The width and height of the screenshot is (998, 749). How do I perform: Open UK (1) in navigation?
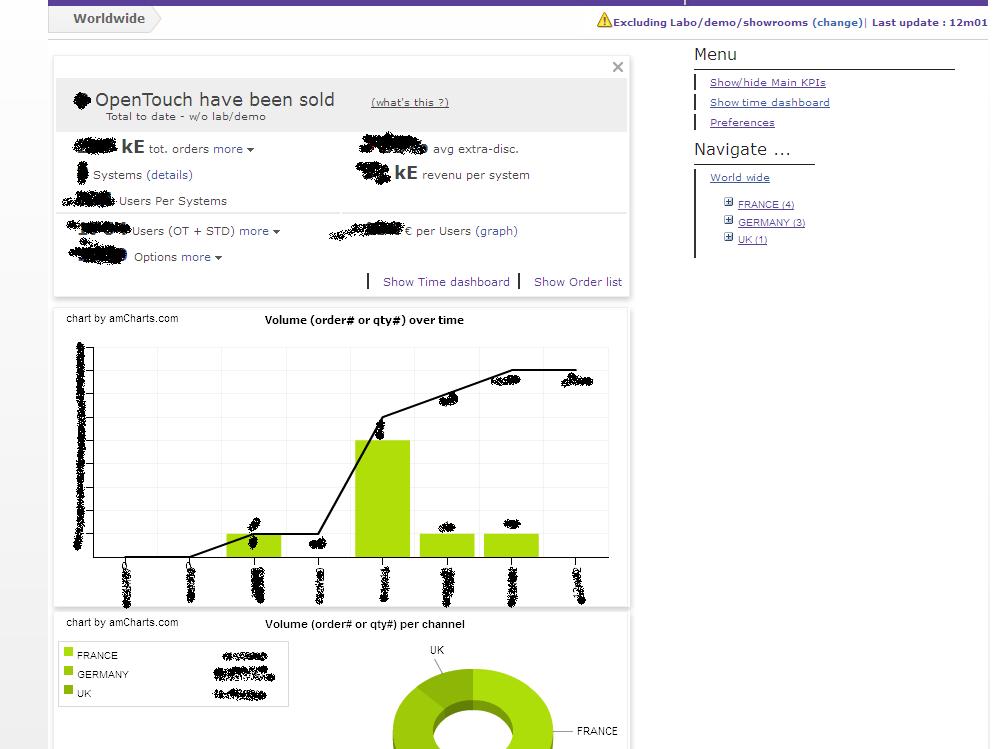pyautogui.click(x=752, y=239)
